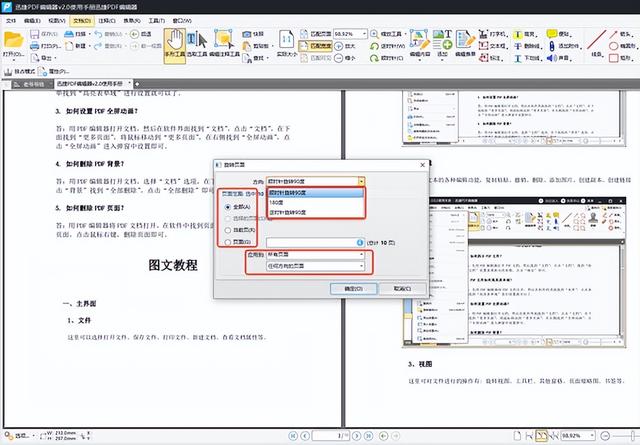The image size is (640, 445).
Task: Select the Select tool (选取工具)
Action: click(x=197, y=44)
